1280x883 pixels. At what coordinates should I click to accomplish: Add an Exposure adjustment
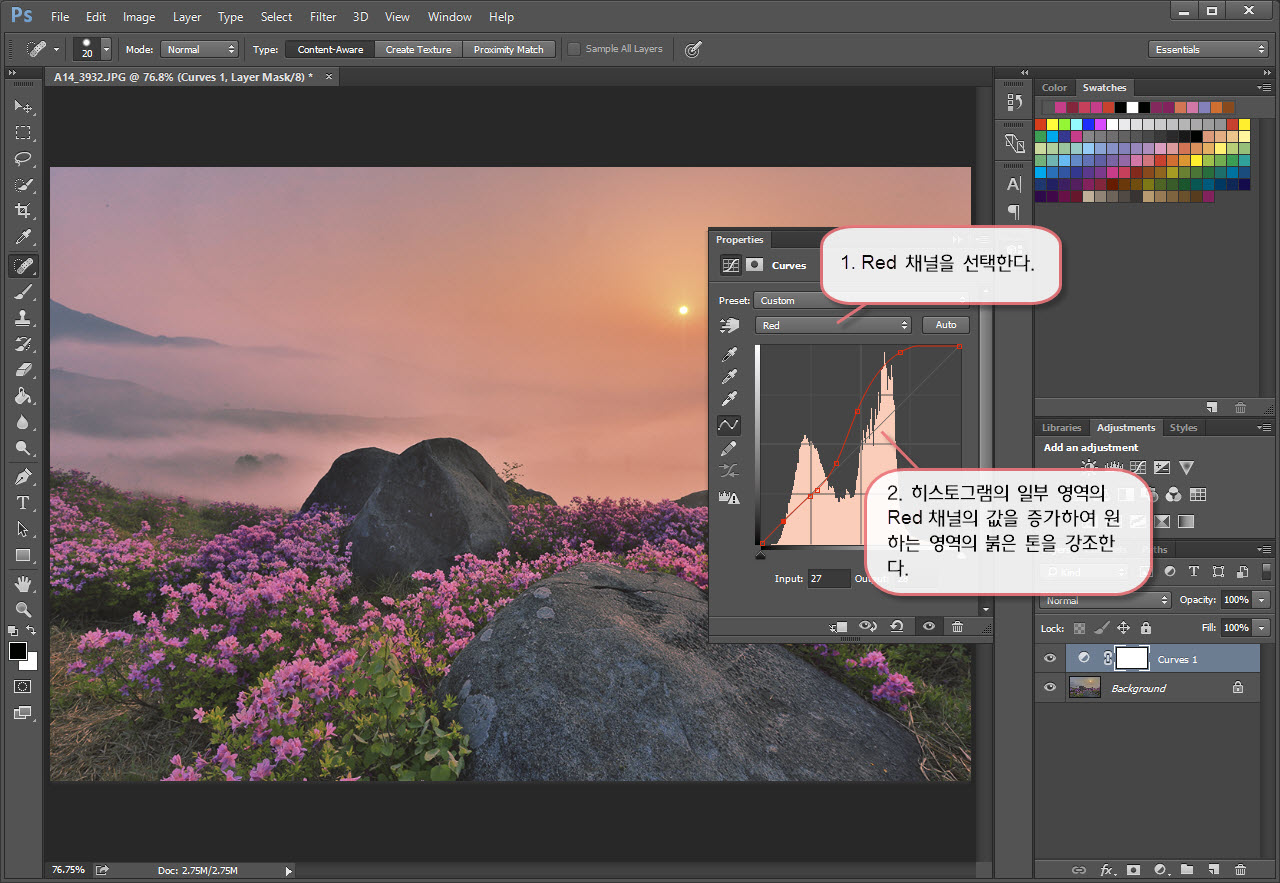click(1162, 467)
